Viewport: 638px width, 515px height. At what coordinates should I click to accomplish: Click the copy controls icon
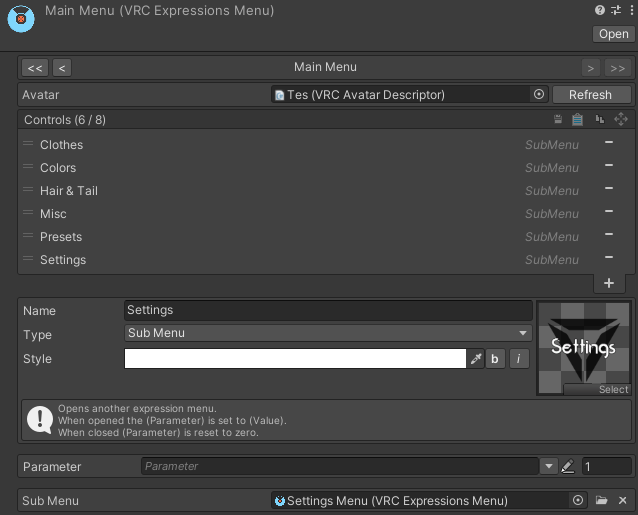(558, 119)
